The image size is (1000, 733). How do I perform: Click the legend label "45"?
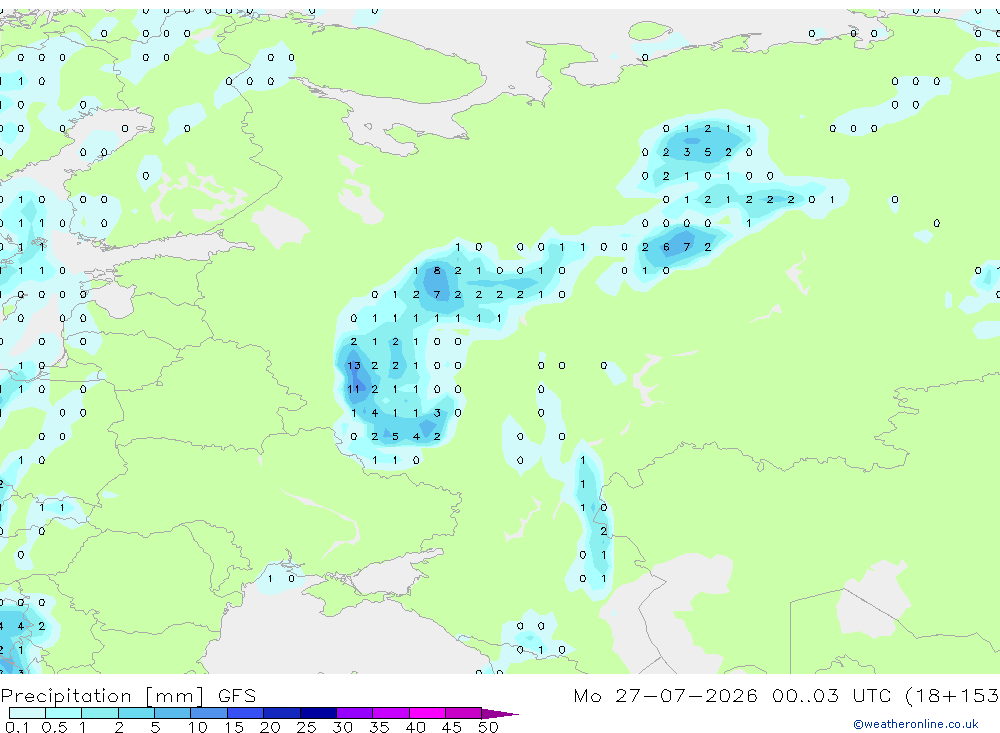pos(452,727)
